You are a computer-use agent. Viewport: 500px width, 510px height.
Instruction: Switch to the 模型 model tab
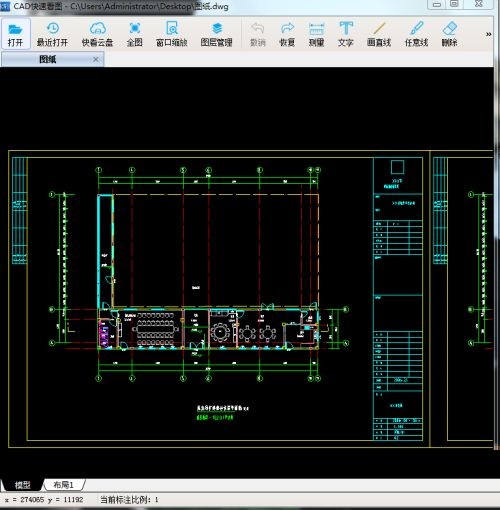[23, 485]
